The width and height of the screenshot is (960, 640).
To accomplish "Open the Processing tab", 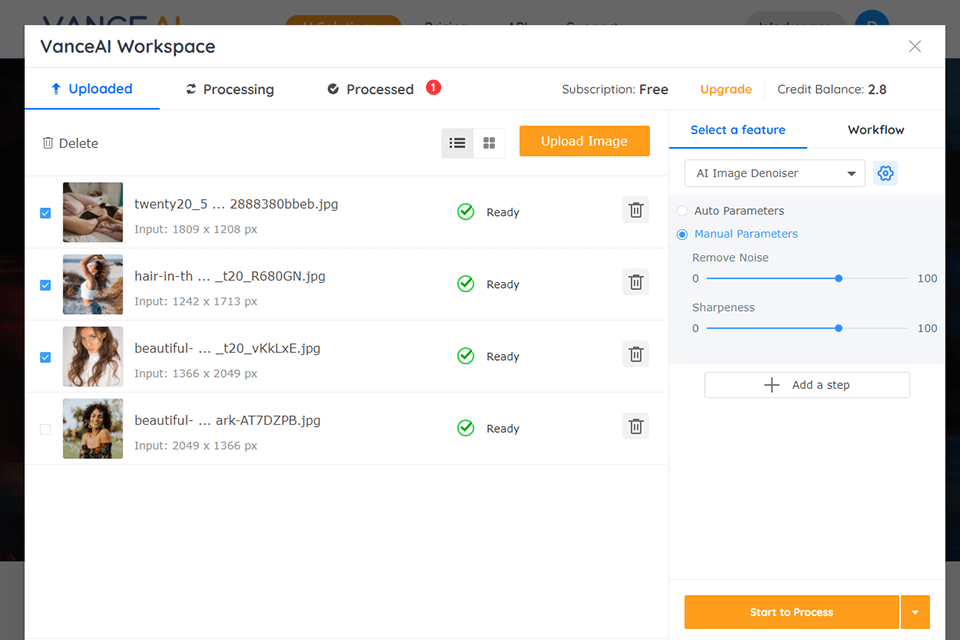I will [230, 89].
